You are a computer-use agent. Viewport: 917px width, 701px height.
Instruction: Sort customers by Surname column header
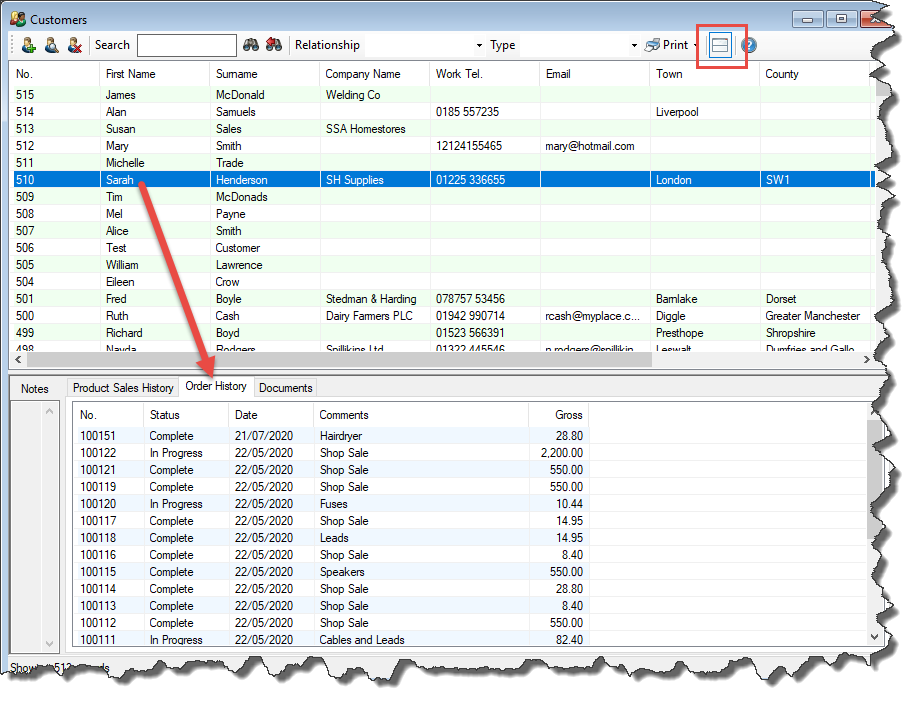[237, 74]
